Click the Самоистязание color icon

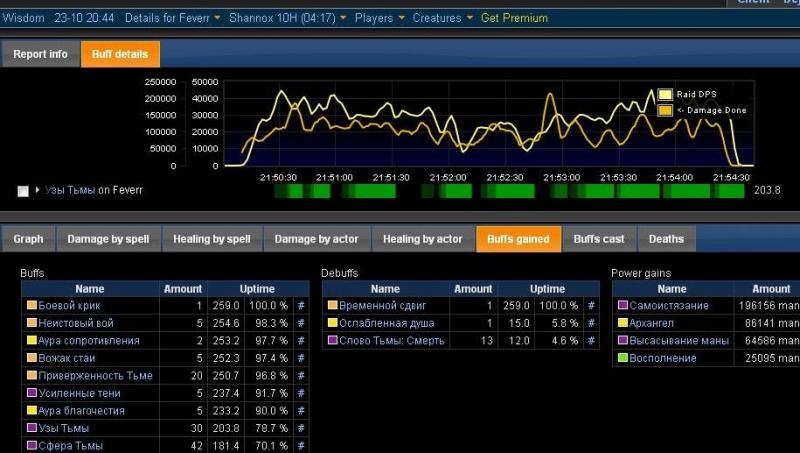click(623, 305)
